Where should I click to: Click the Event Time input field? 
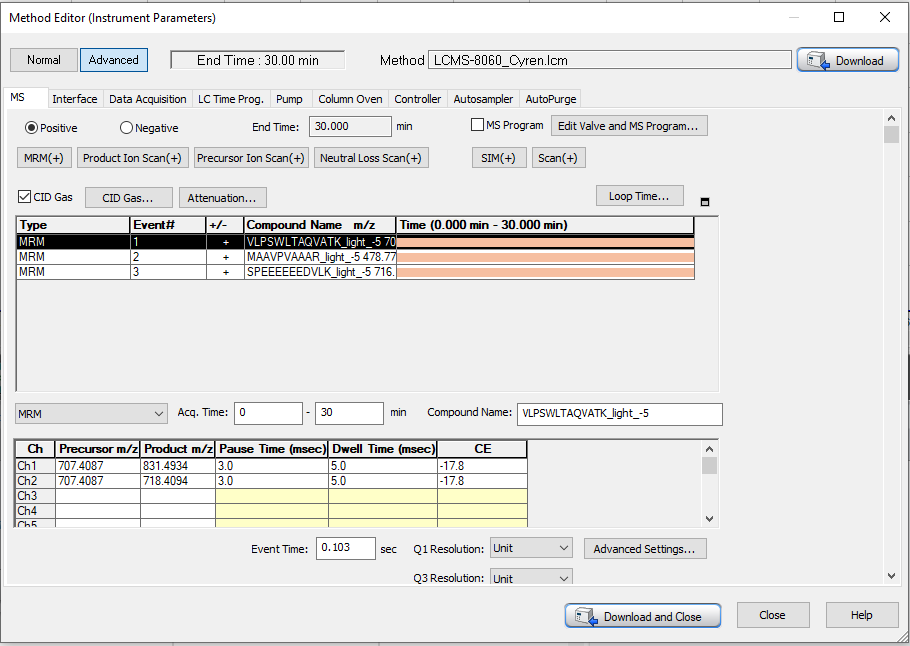345,549
